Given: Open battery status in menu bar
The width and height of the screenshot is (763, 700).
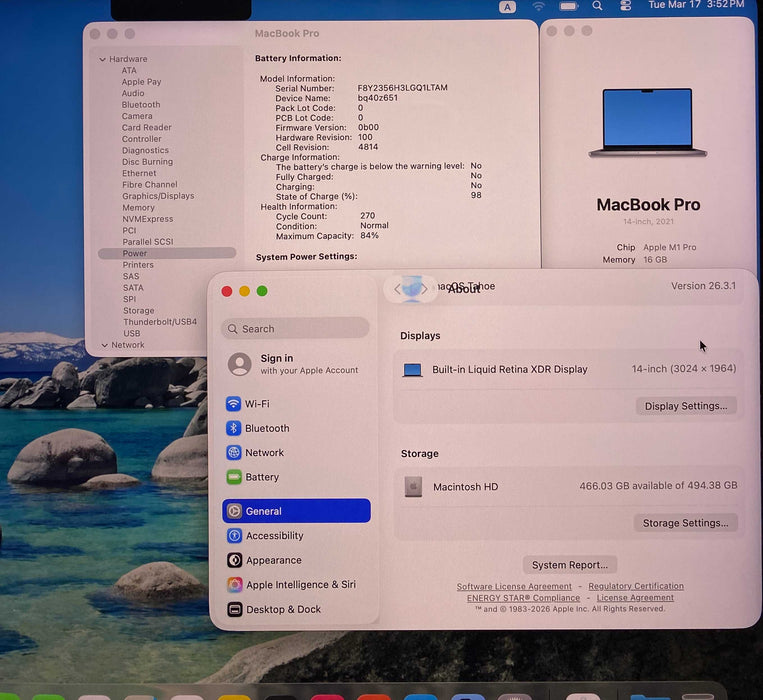Looking at the screenshot, I should pyautogui.click(x=568, y=6).
